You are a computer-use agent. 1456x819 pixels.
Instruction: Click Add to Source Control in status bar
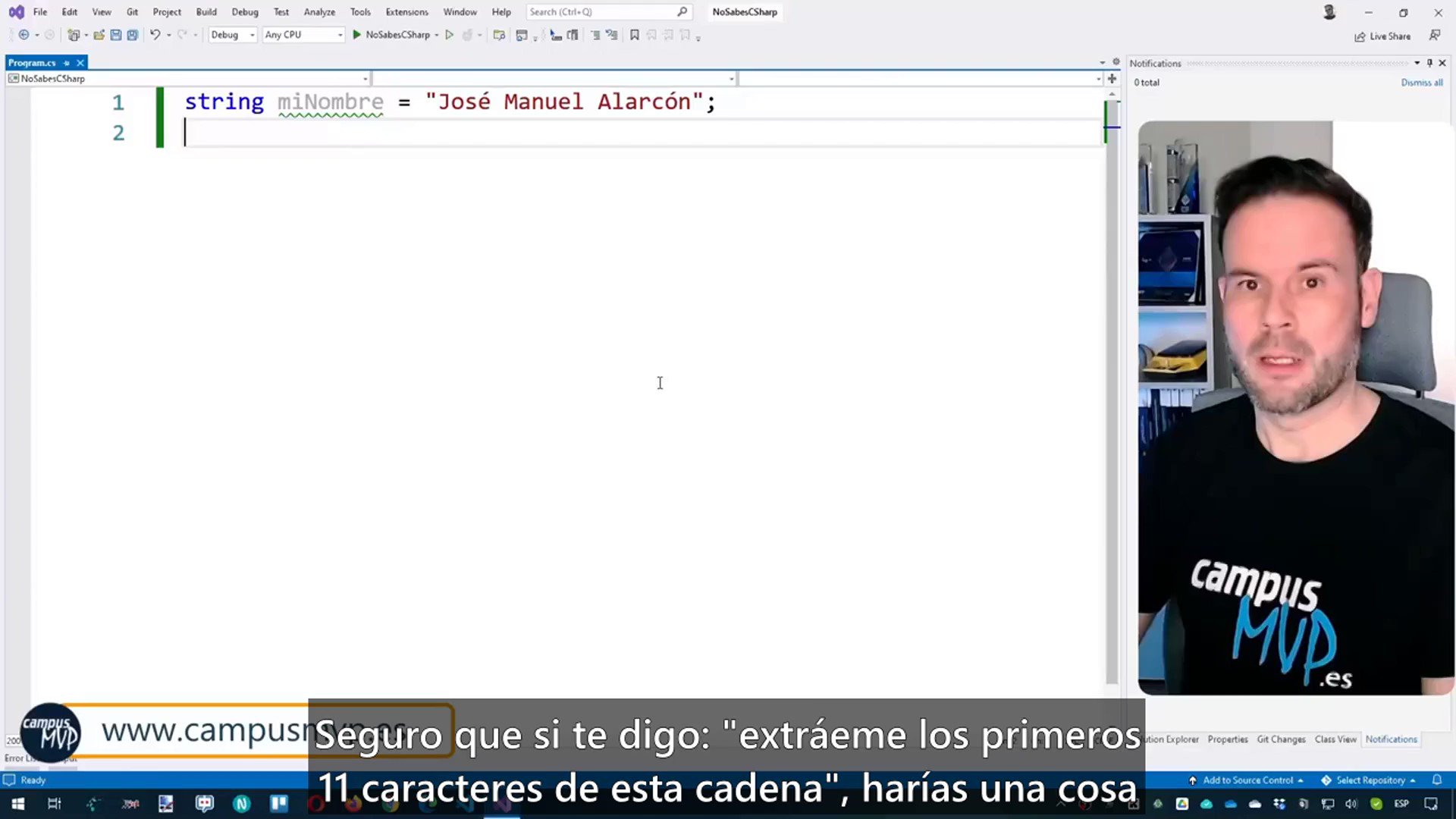(x=1247, y=780)
